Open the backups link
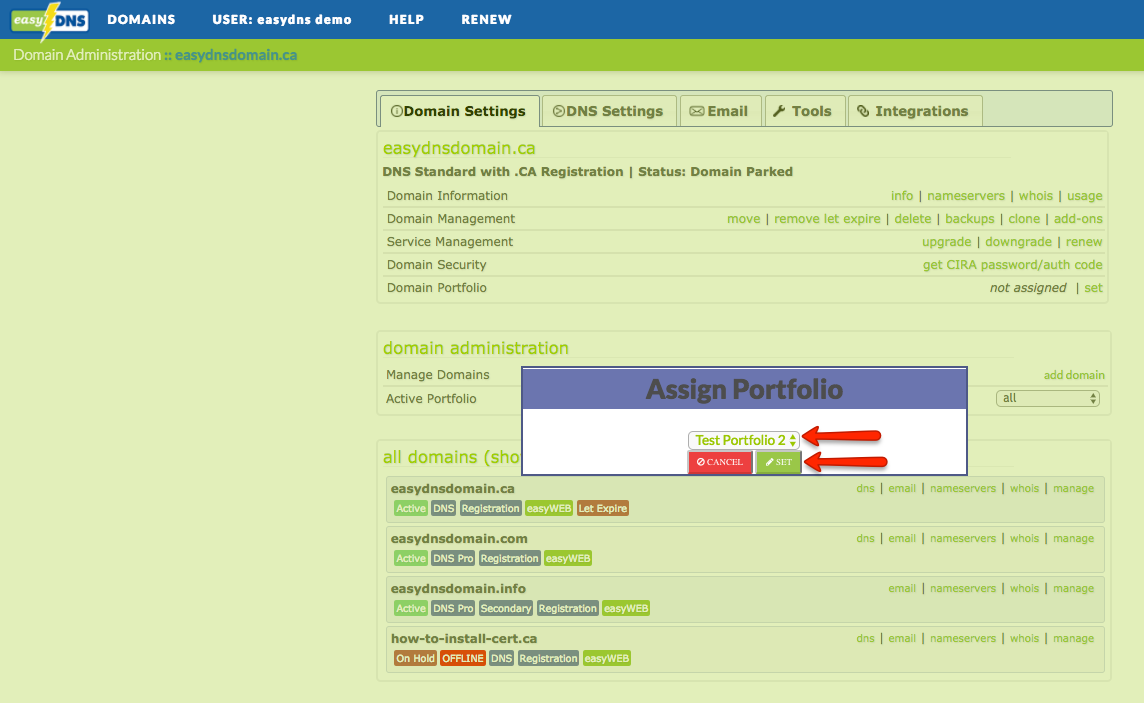 970,219
